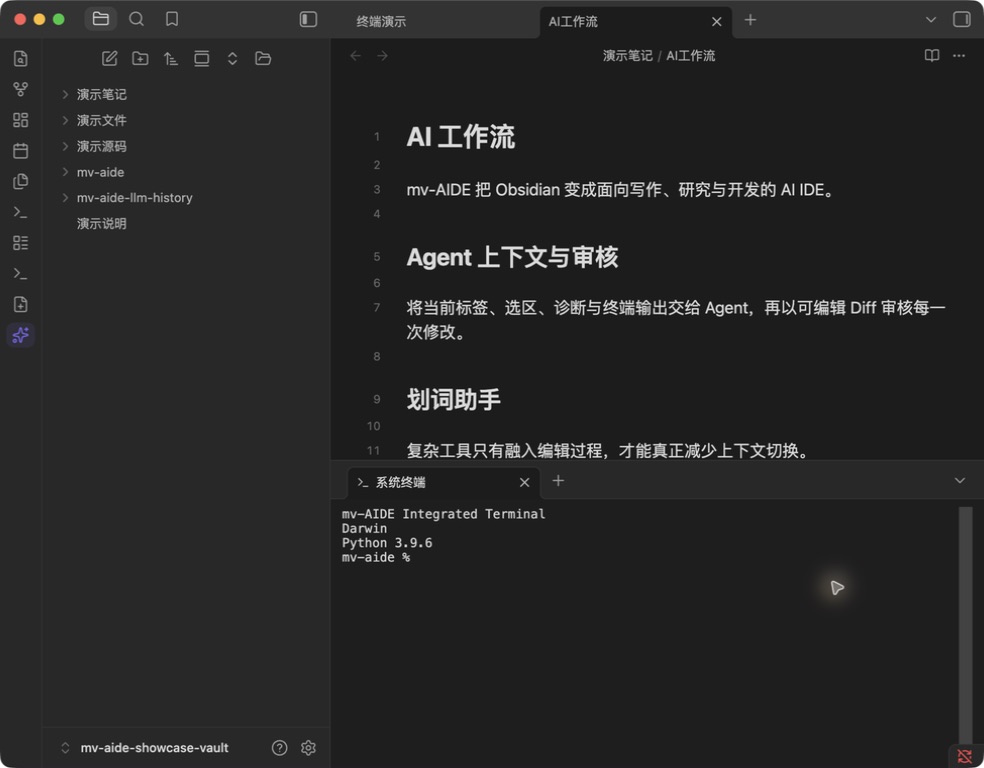Navigate back in note history

355,56
